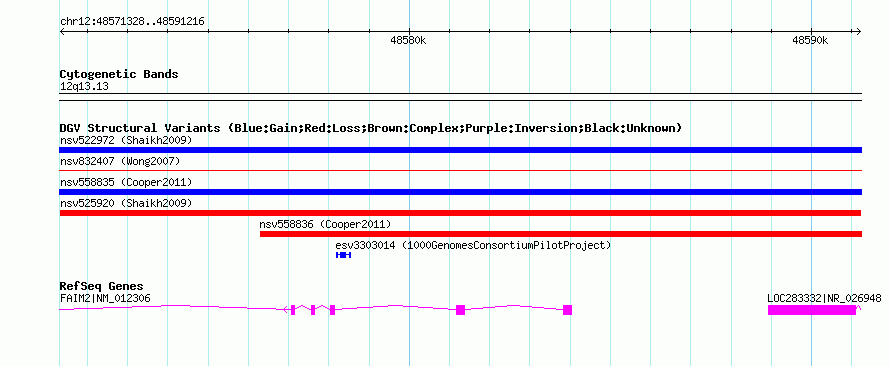Open nsv832407 (Wong2007) label
This screenshot has height=366, width=890.
pyautogui.click(x=120, y=161)
